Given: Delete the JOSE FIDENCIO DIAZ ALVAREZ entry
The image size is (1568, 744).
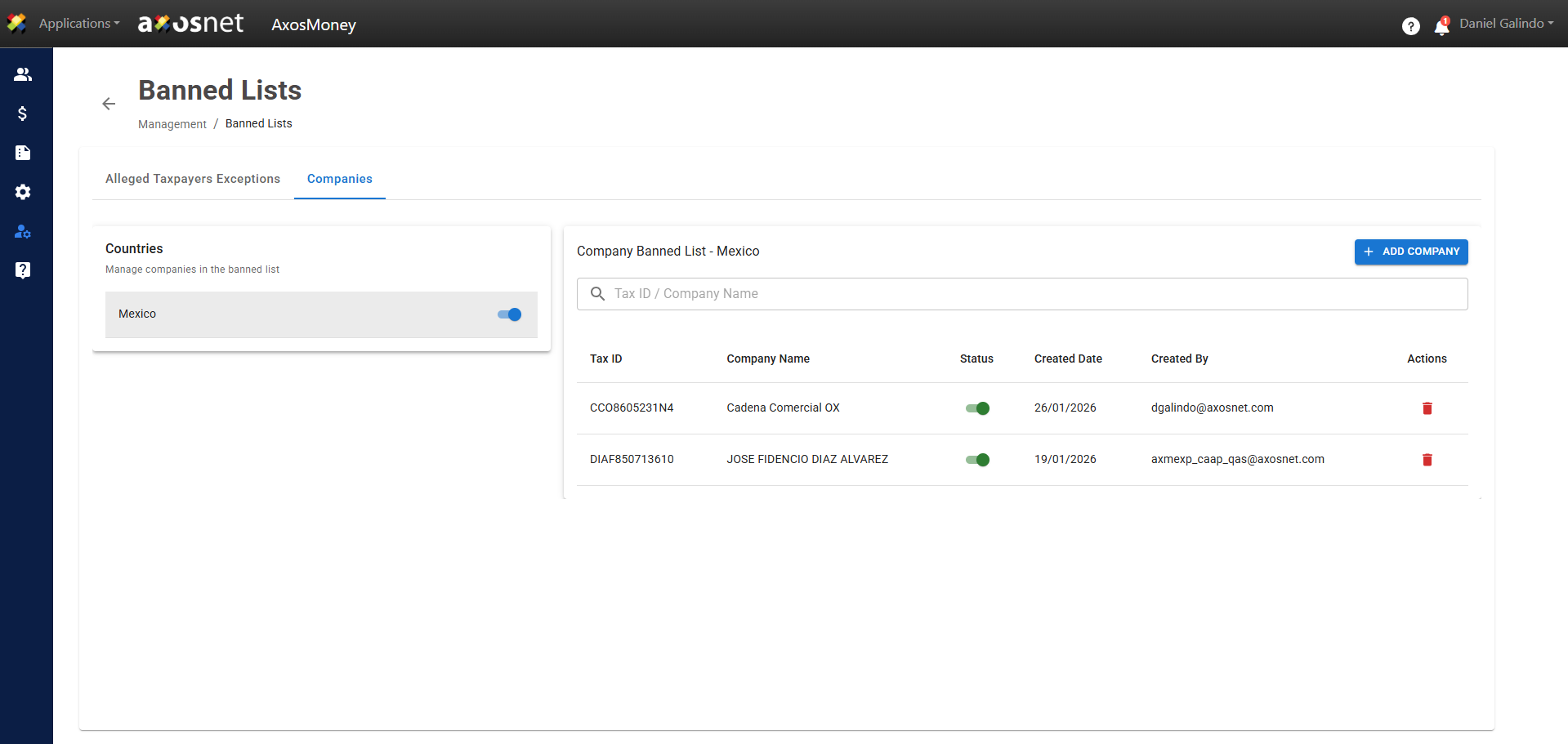Looking at the screenshot, I should (x=1427, y=460).
